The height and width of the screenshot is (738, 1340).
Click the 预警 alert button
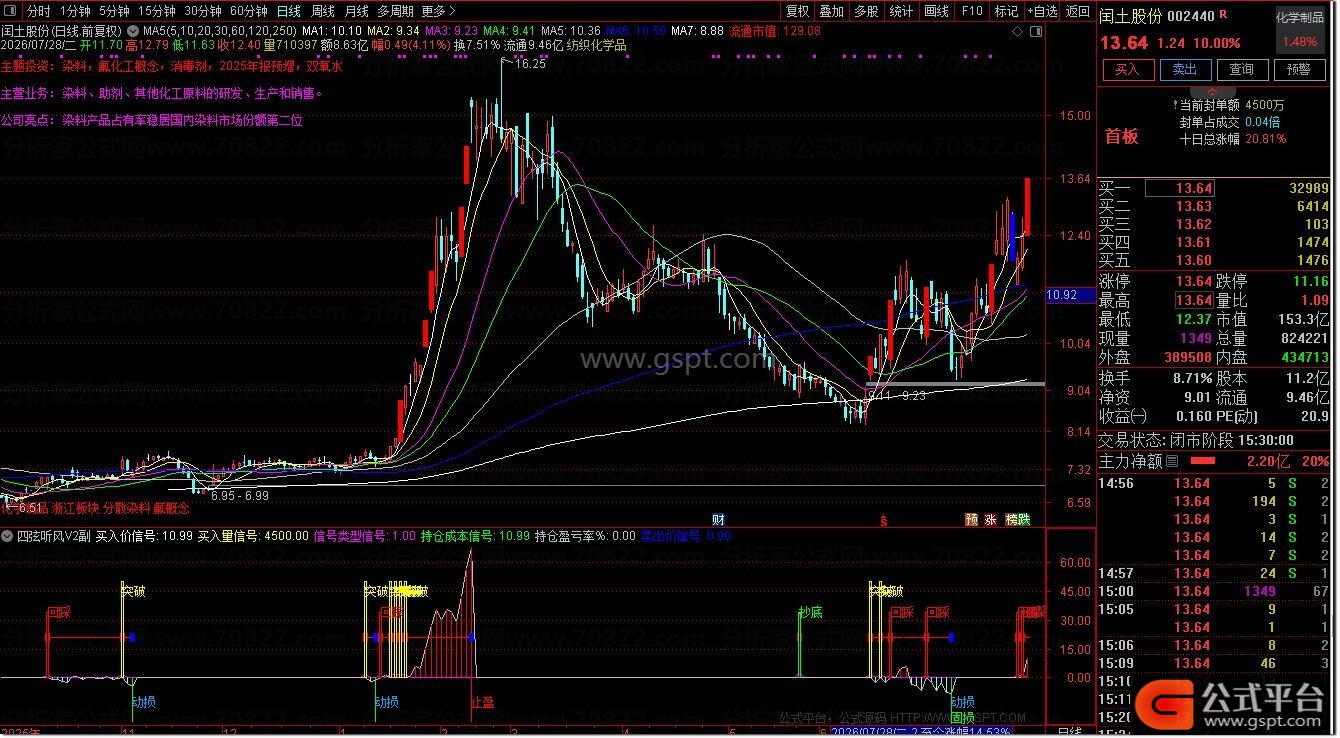(x=1299, y=70)
